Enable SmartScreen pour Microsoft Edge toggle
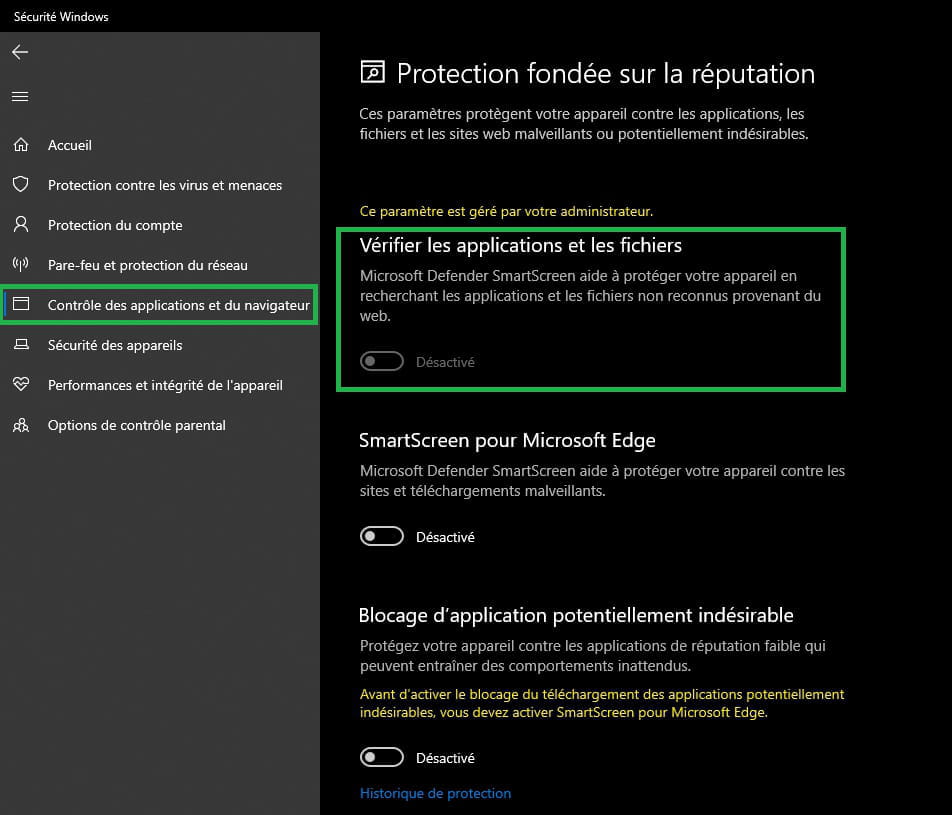 point(382,536)
